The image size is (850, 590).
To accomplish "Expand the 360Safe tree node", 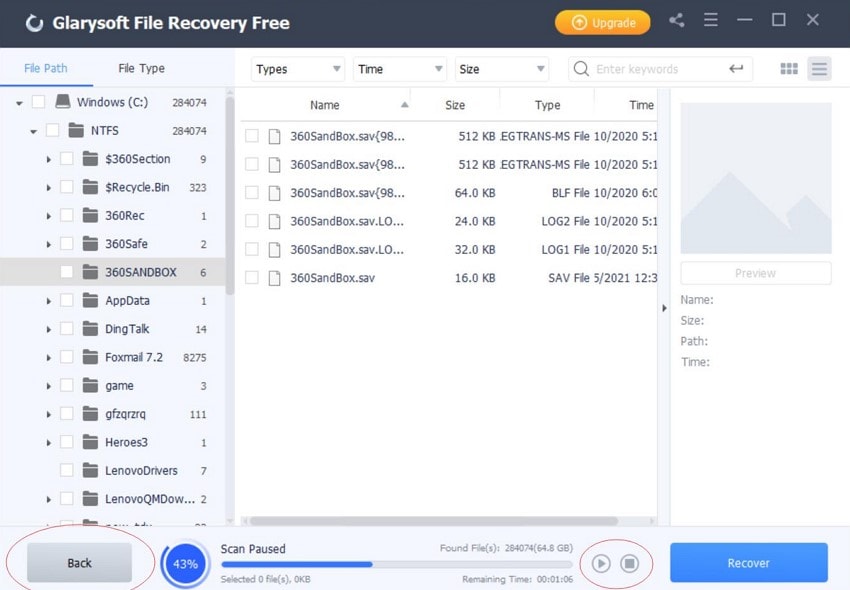I will 48,245.
